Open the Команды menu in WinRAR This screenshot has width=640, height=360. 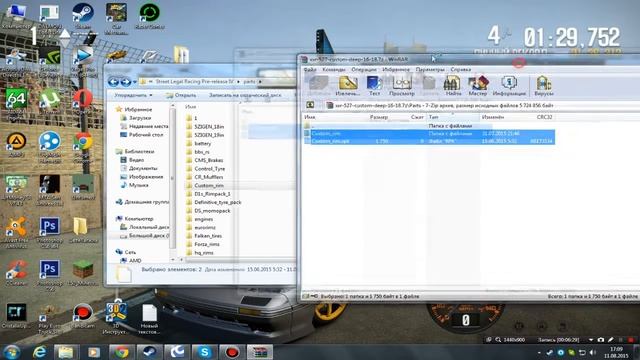(x=333, y=69)
